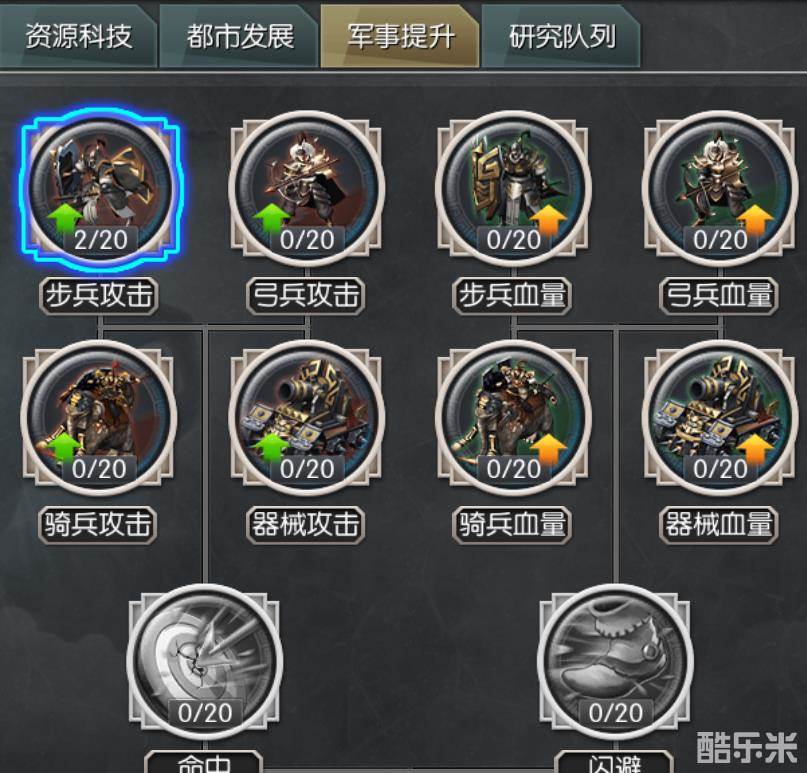Click the 骑兵攻击 name label
This screenshot has width=807, height=773.
pyautogui.click(x=98, y=525)
